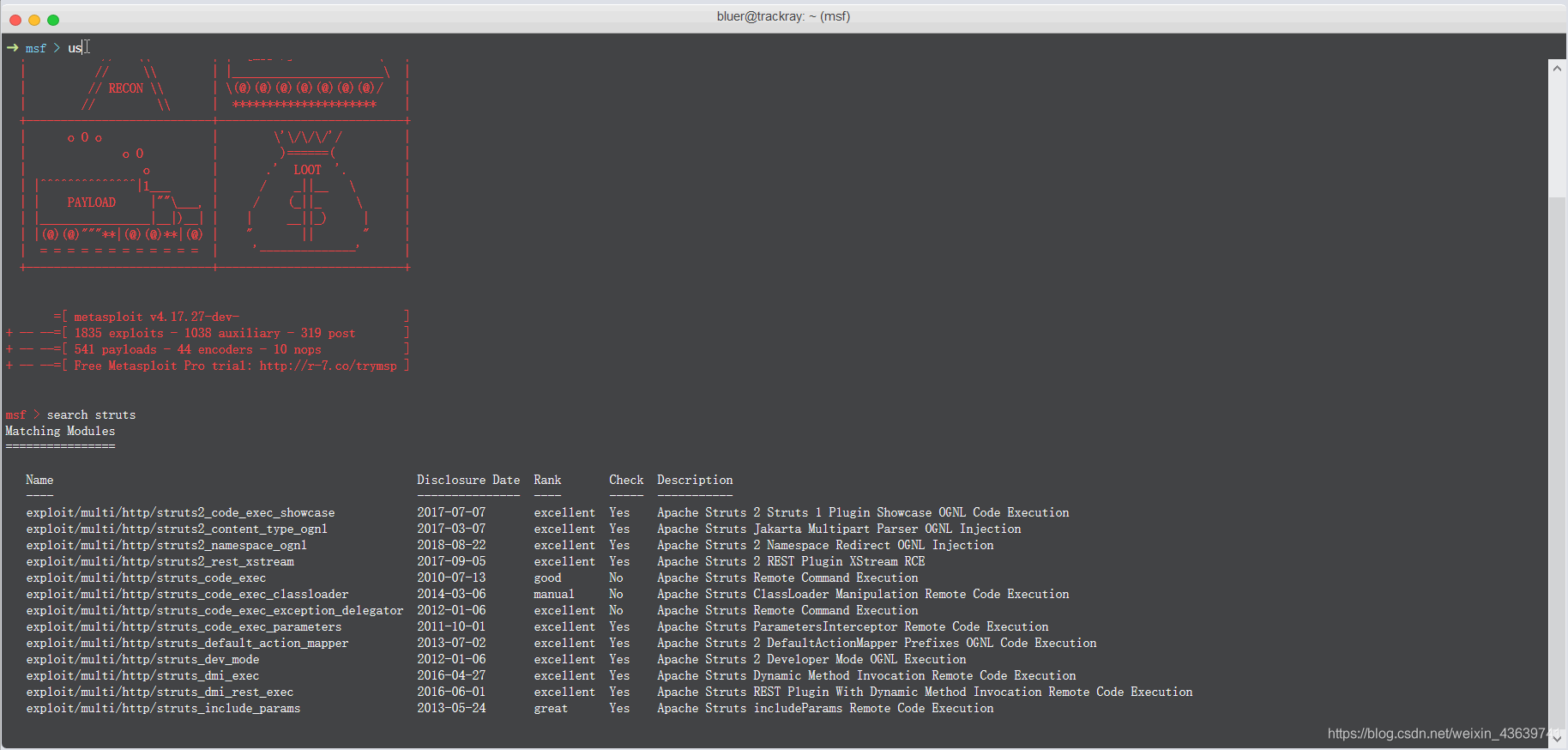Click description 'Jakarta Multipart Parser OGNL Injection'
Image resolution: width=1568 pixels, height=750 pixels.
click(887, 529)
